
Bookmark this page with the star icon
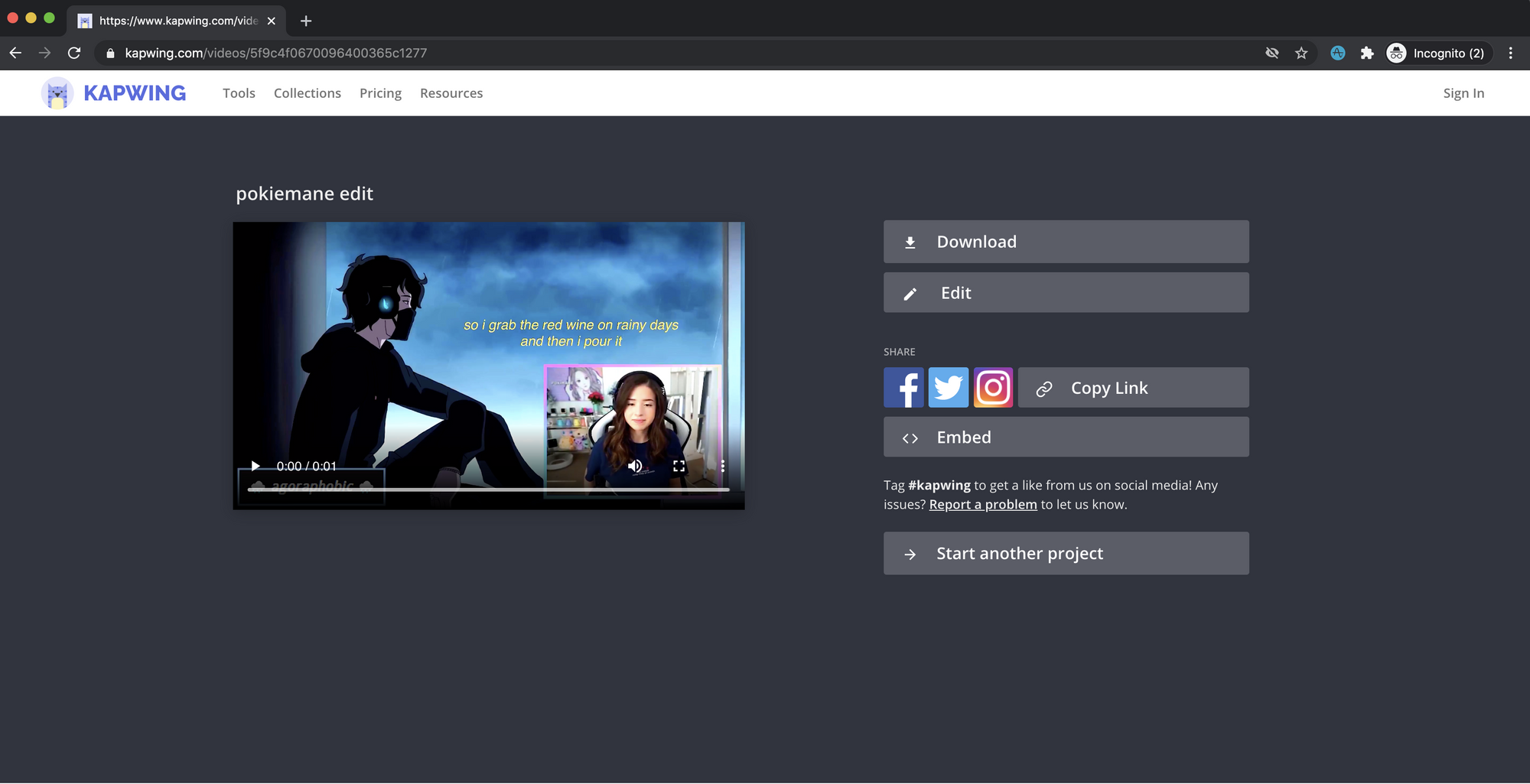(1301, 54)
